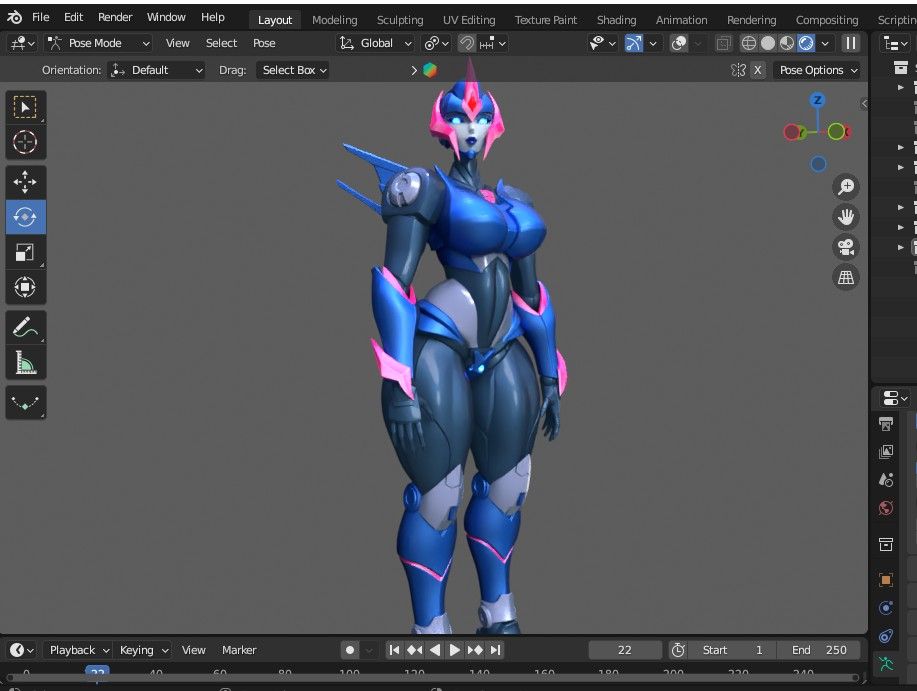This screenshot has width=917, height=691.
Task: Click the End frame field 250
Action: point(819,650)
